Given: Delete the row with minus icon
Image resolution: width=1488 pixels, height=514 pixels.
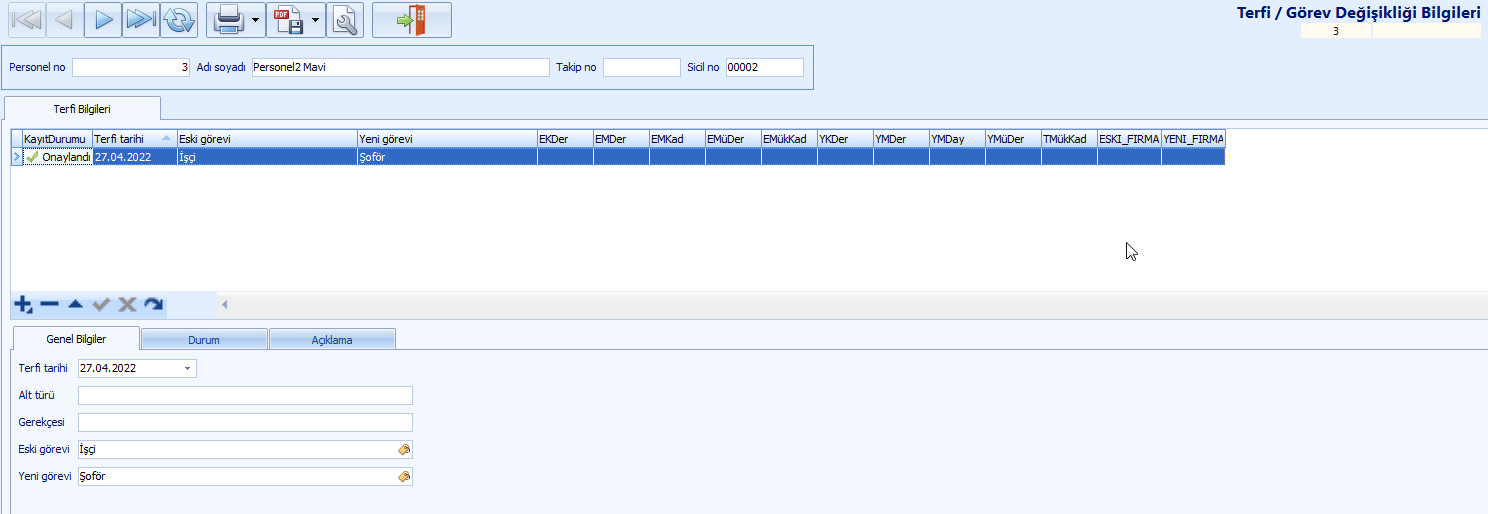Looking at the screenshot, I should [49, 304].
